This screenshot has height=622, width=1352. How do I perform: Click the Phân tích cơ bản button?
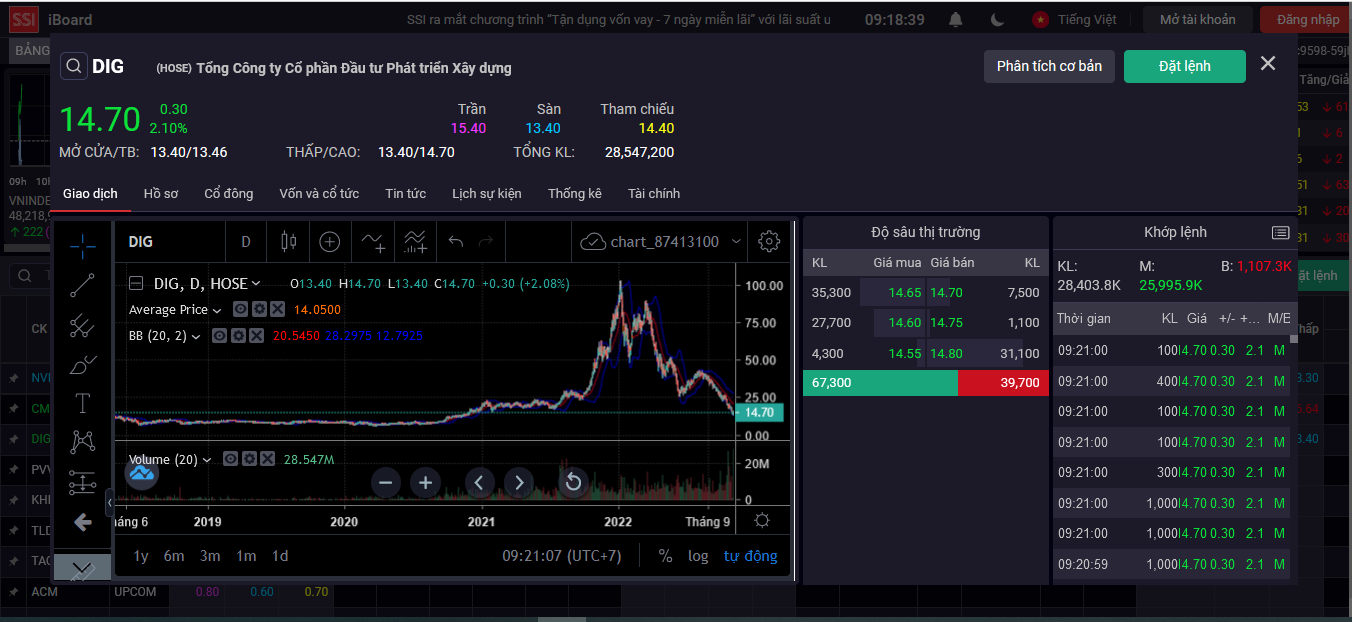tap(1049, 66)
